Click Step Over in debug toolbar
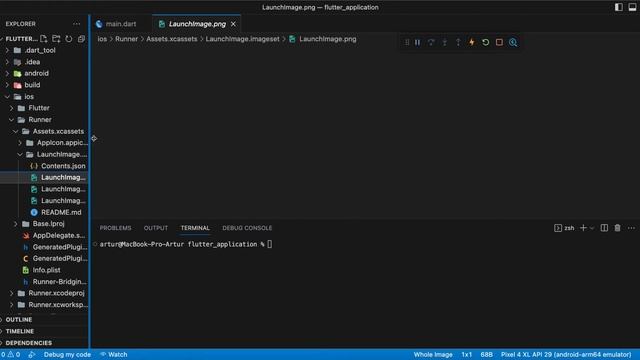Screen dimensions: 640x360 [x=431, y=42]
